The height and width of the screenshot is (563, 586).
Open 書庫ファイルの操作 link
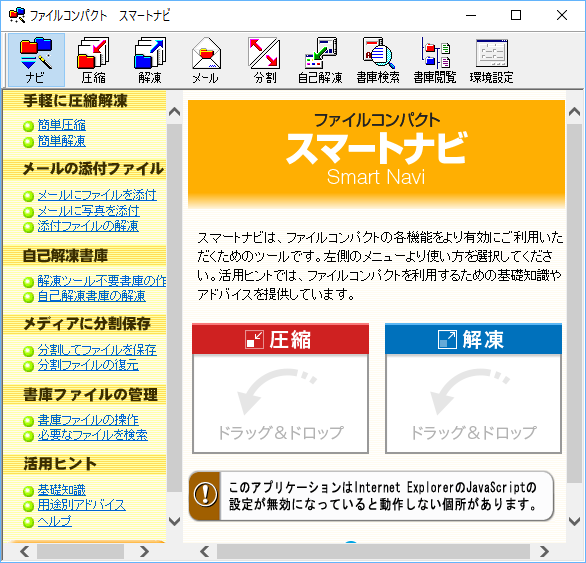click(x=88, y=420)
